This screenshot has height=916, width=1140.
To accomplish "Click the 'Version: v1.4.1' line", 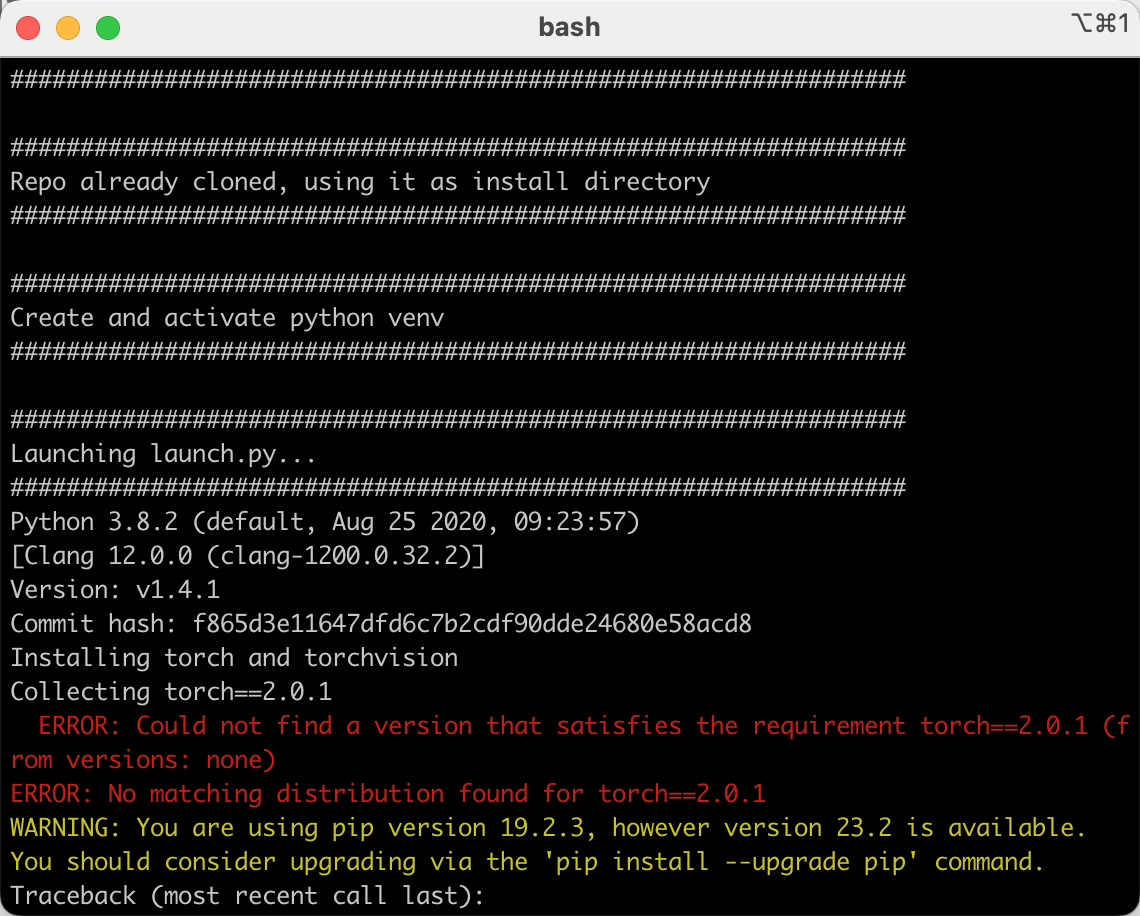I will click(x=115, y=590).
